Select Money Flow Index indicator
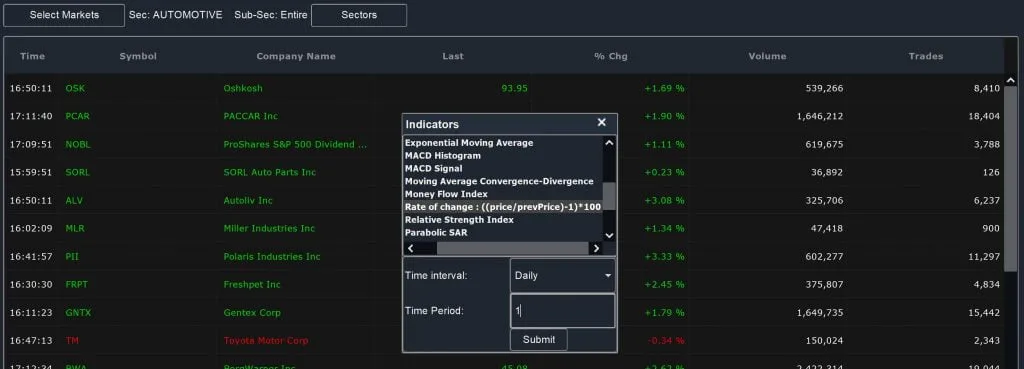1024x369 pixels. tap(446, 194)
